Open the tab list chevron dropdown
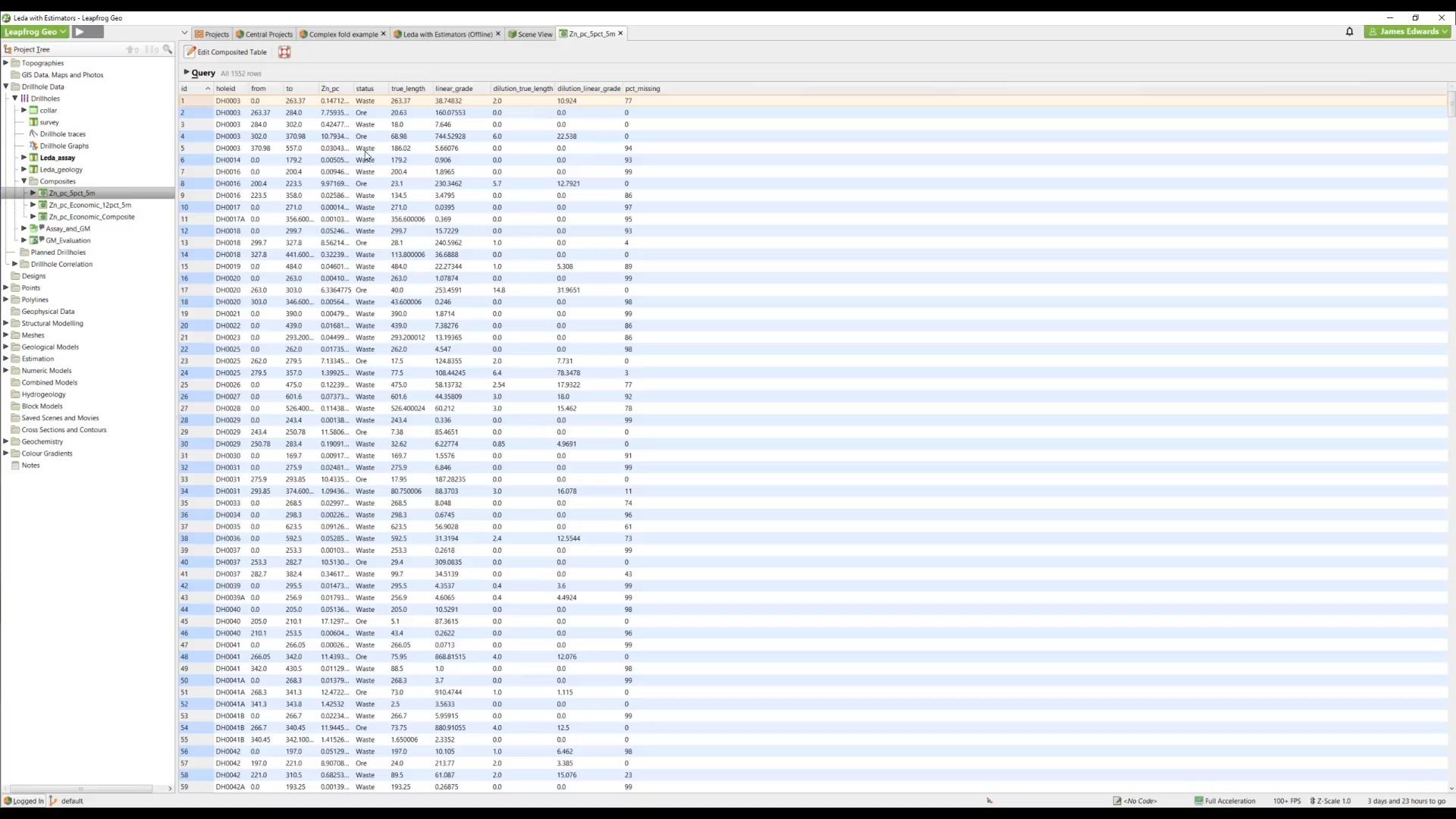Screen dimensions: 1456x819 (x=184, y=33)
